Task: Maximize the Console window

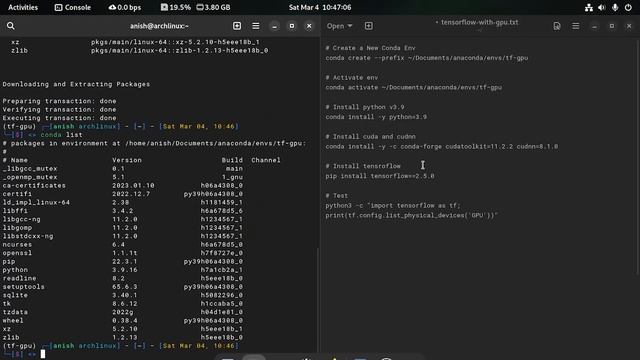Action: [x=291, y=26]
